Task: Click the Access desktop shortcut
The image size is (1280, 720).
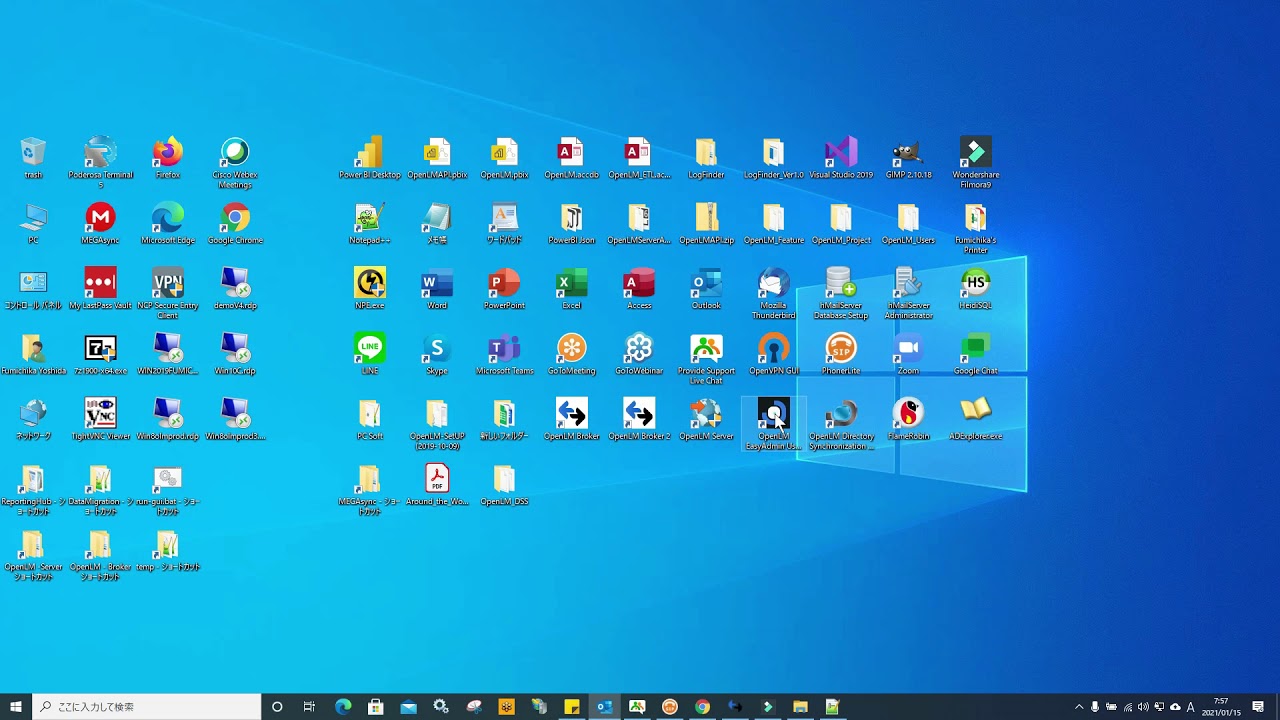Action: coord(639,289)
